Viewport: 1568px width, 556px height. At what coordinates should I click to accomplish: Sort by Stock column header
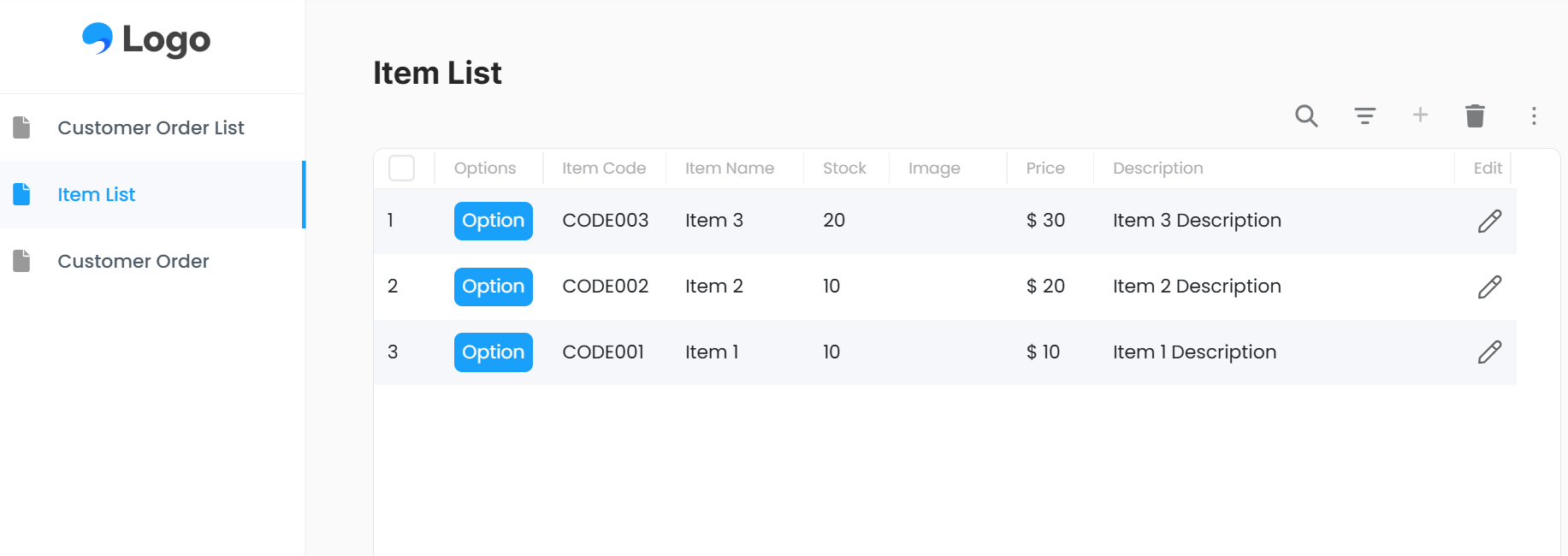click(844, 169)
